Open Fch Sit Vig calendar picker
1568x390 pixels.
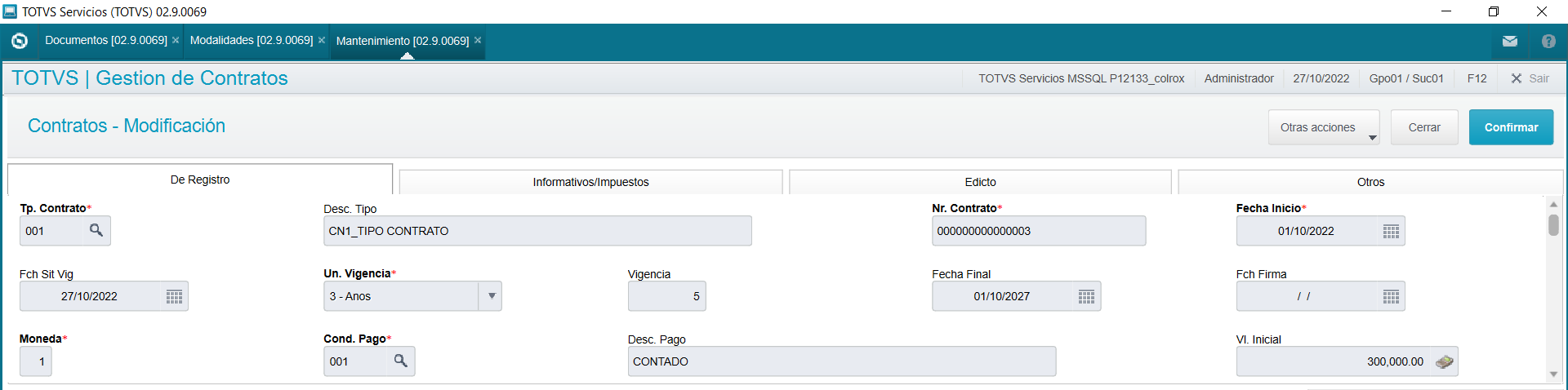point(175,296)
